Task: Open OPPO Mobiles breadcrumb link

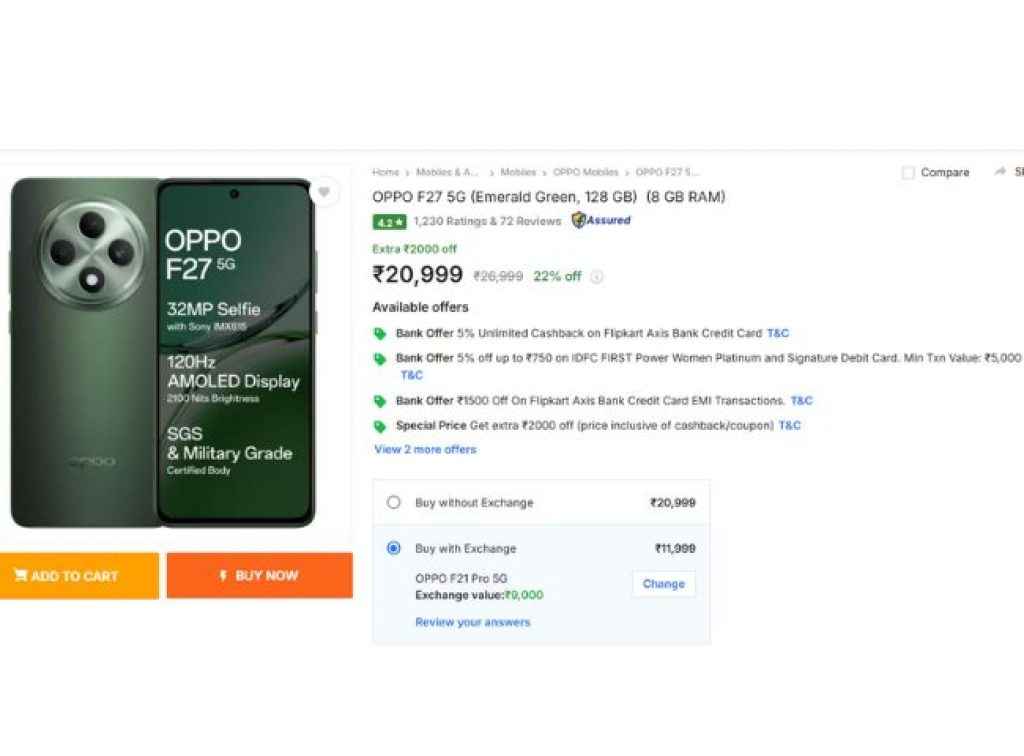Action: click(586, 172)
